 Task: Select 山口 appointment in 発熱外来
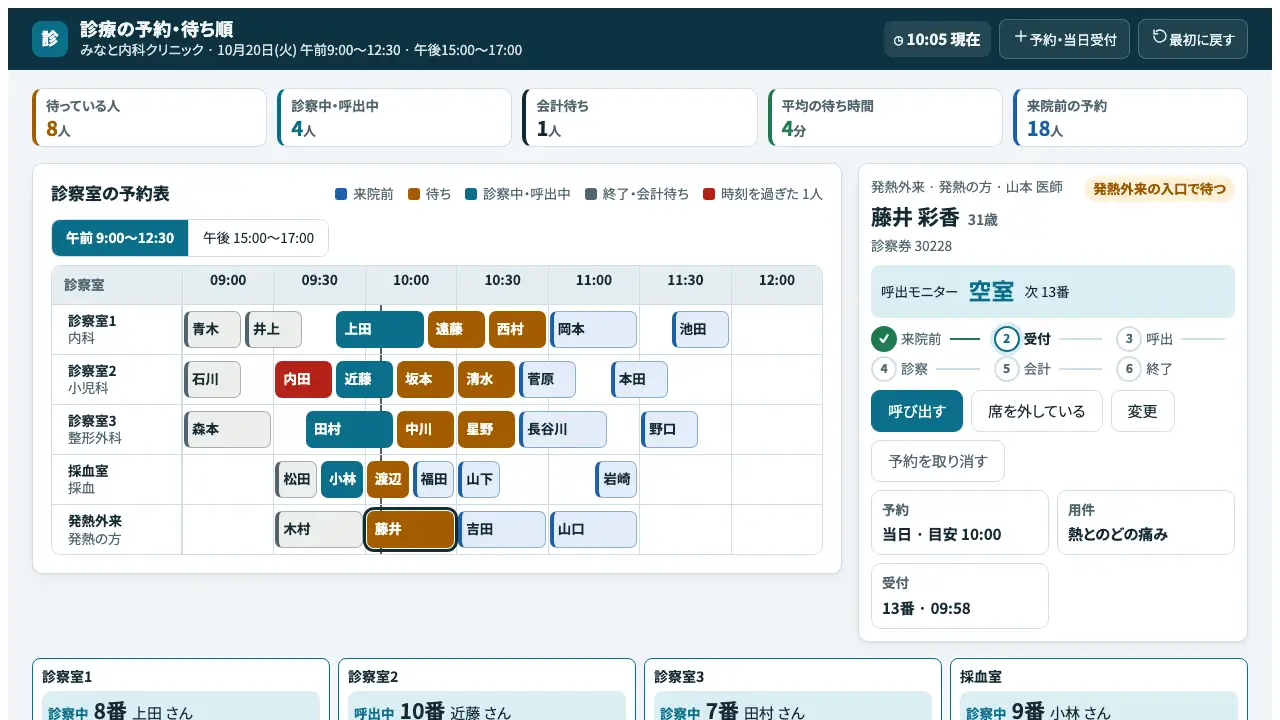coord(593,529)
